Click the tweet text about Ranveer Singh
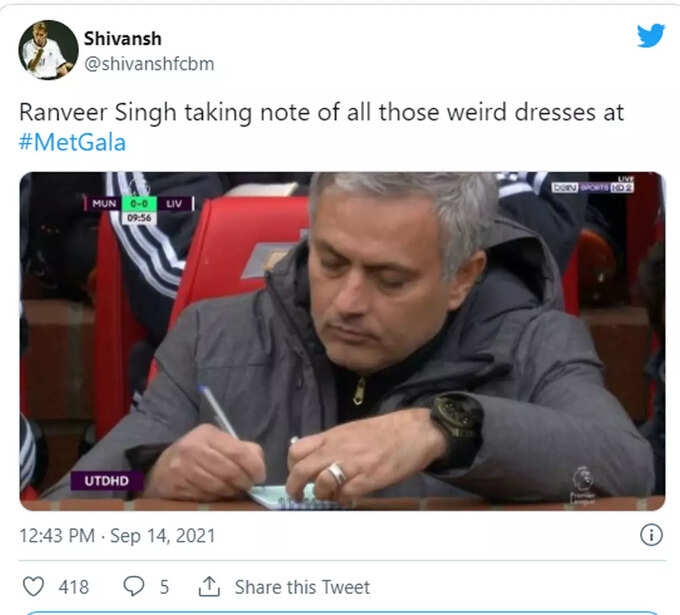This screenshot has width=680, height=615. (321, 127)
